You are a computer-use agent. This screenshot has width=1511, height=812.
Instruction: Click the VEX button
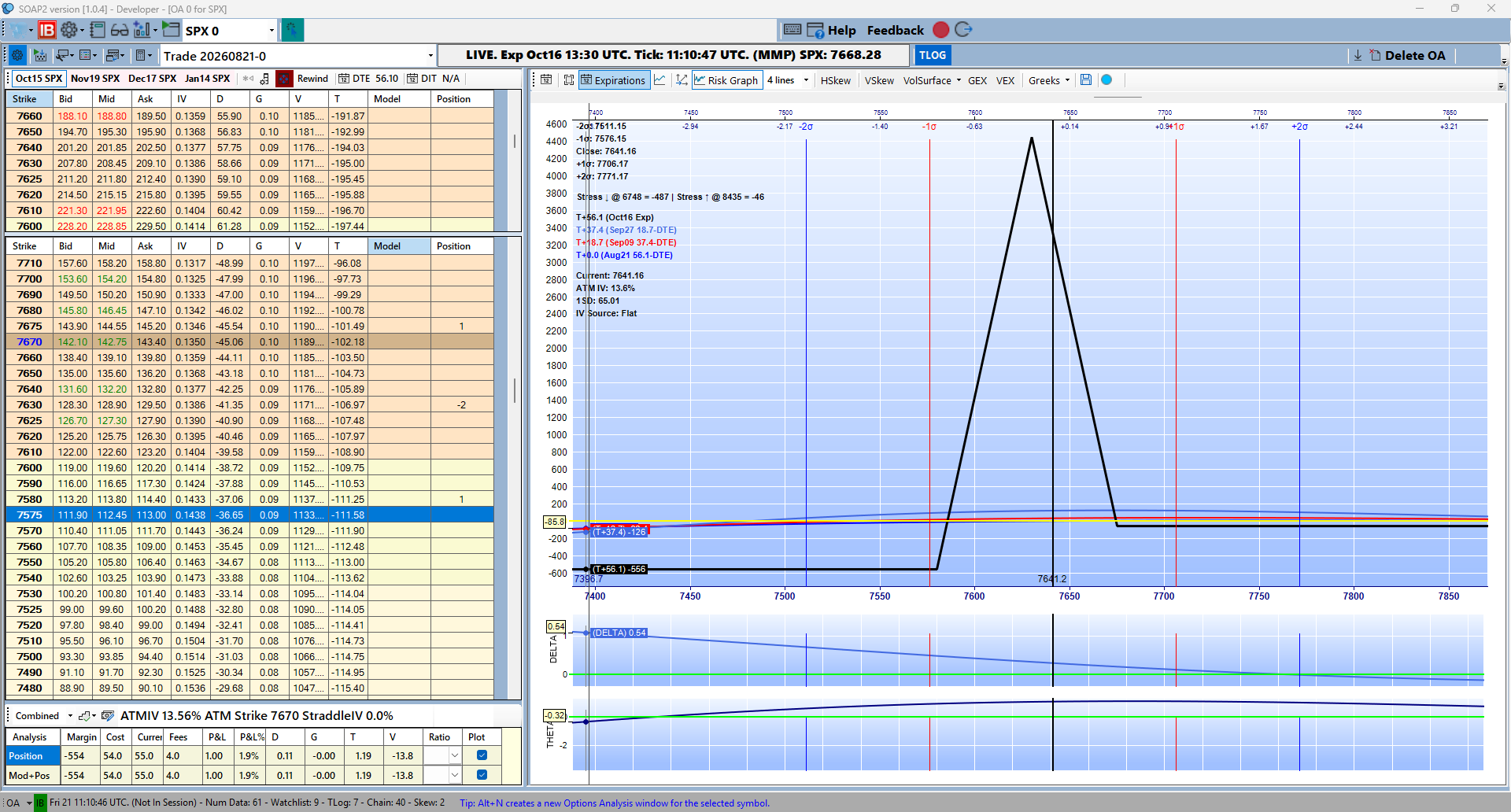(x=1005, y=79)
